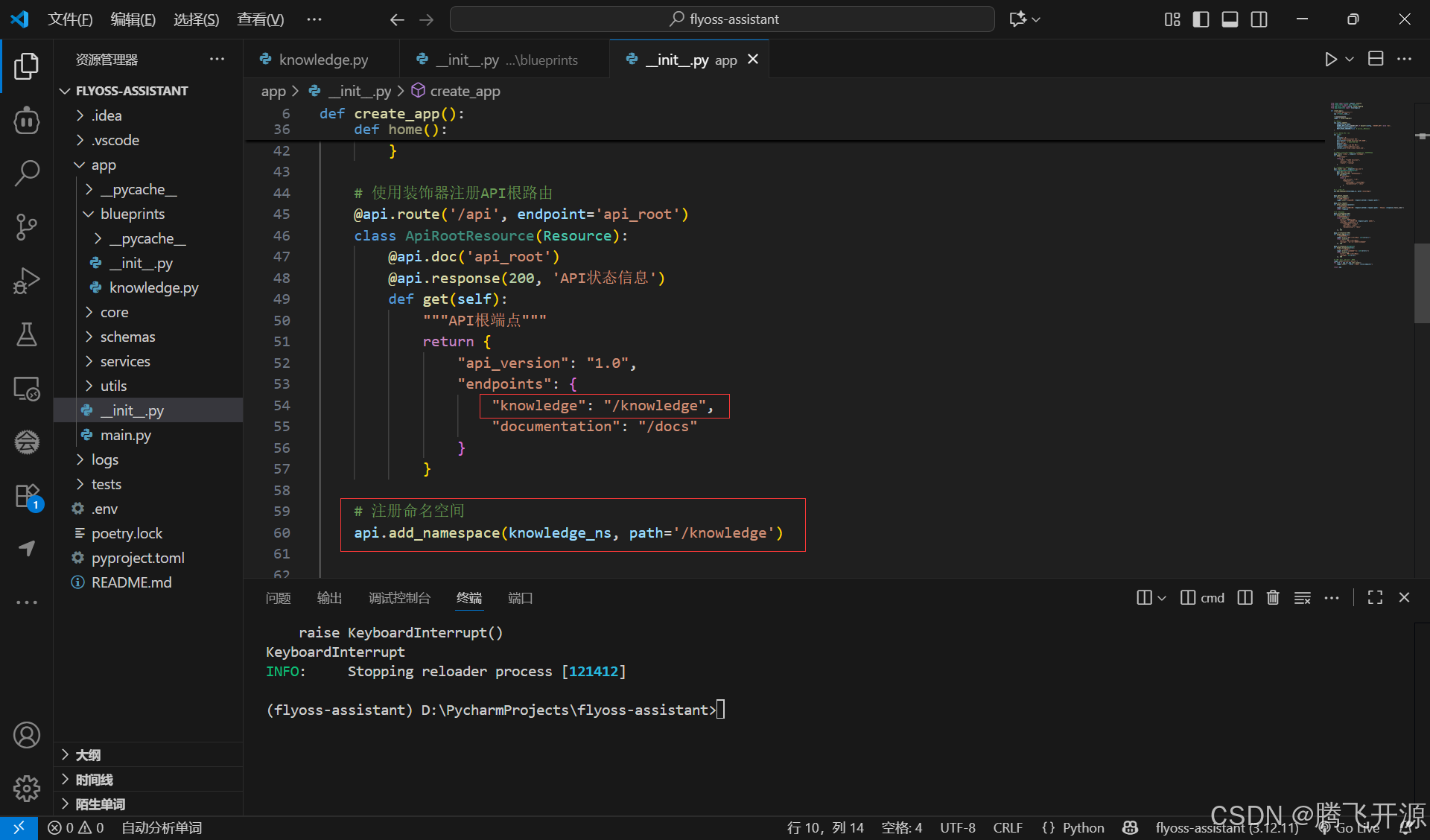Click the flyoss-assistant command center search box

pyautogui.click(x=722, y=19)
